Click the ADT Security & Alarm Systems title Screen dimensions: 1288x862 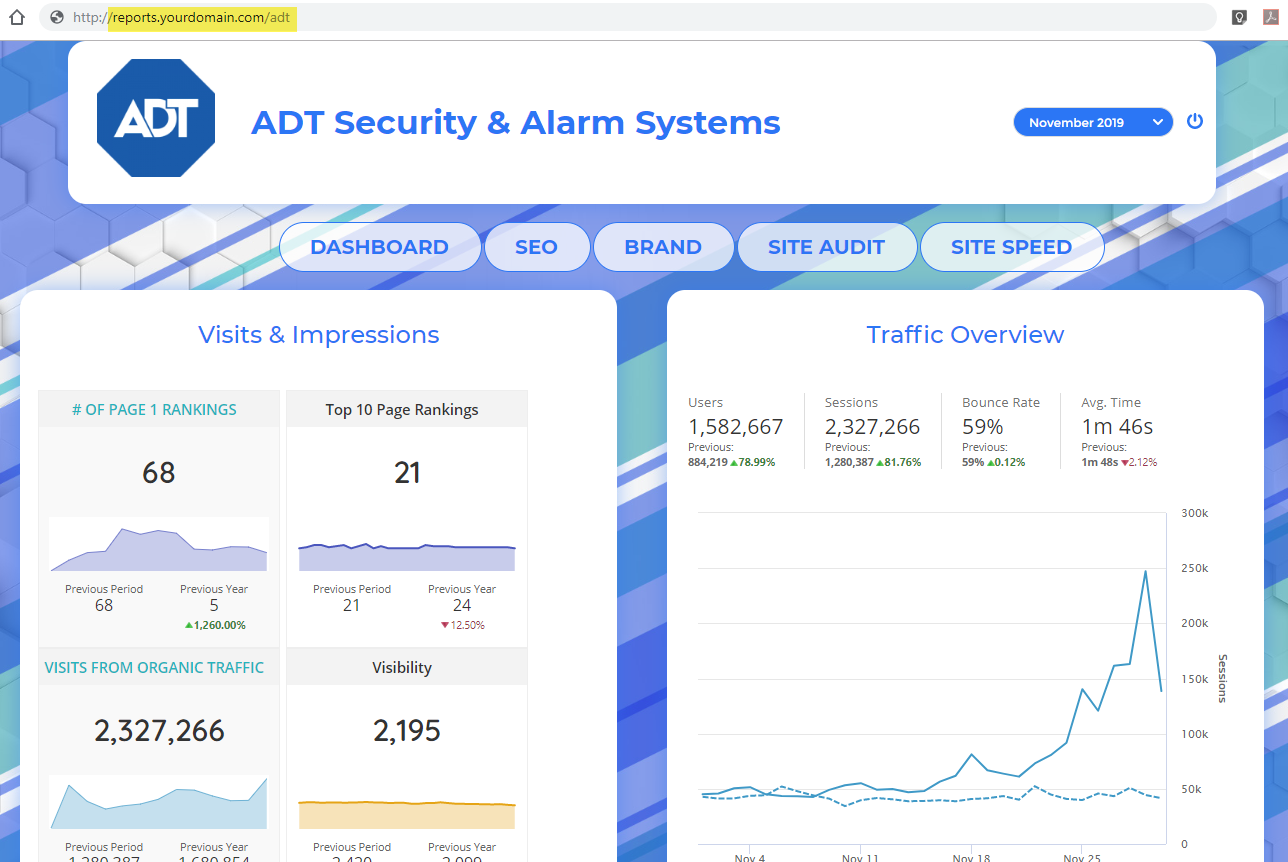point(515,122)
